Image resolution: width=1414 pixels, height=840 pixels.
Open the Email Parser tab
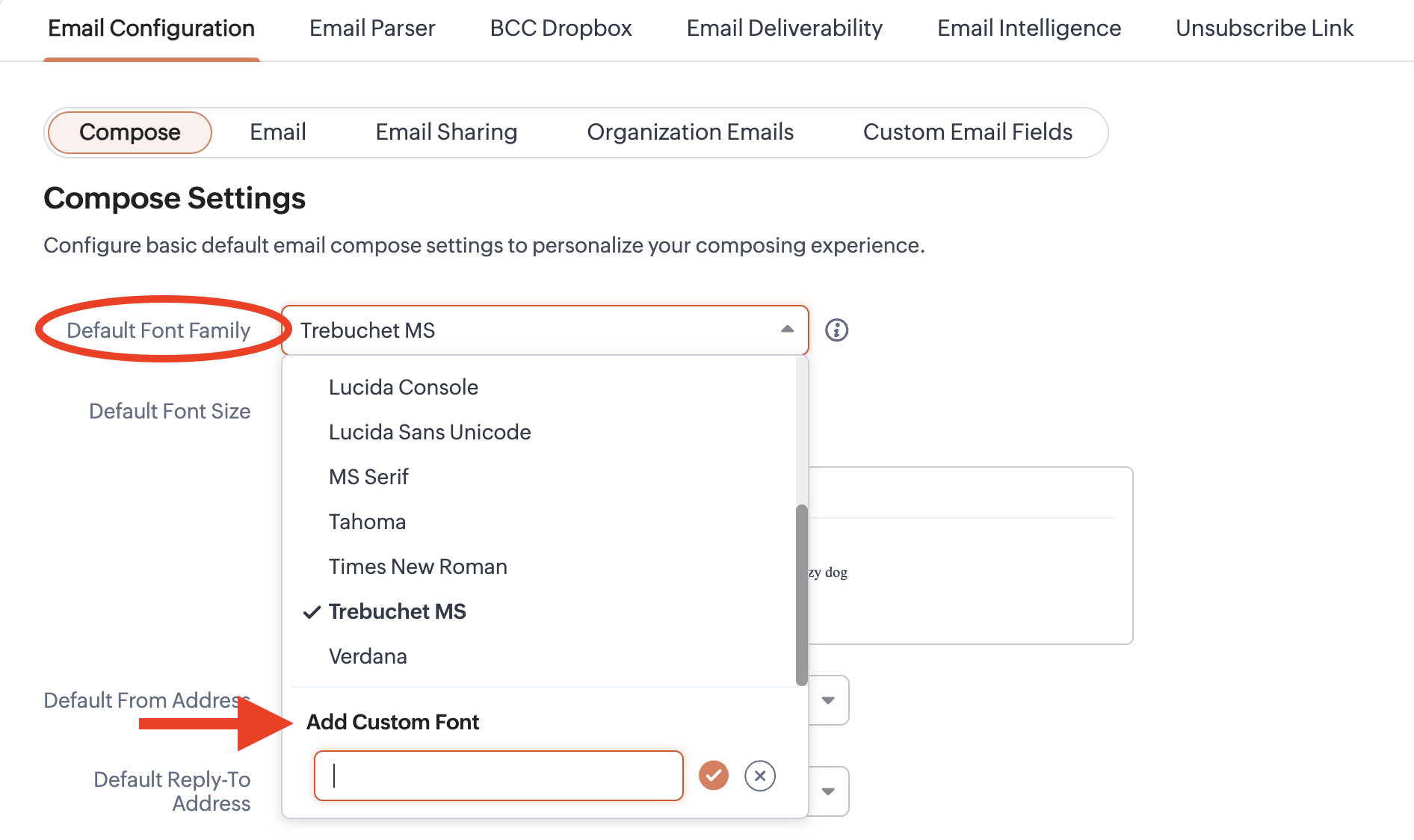[372, 28]
